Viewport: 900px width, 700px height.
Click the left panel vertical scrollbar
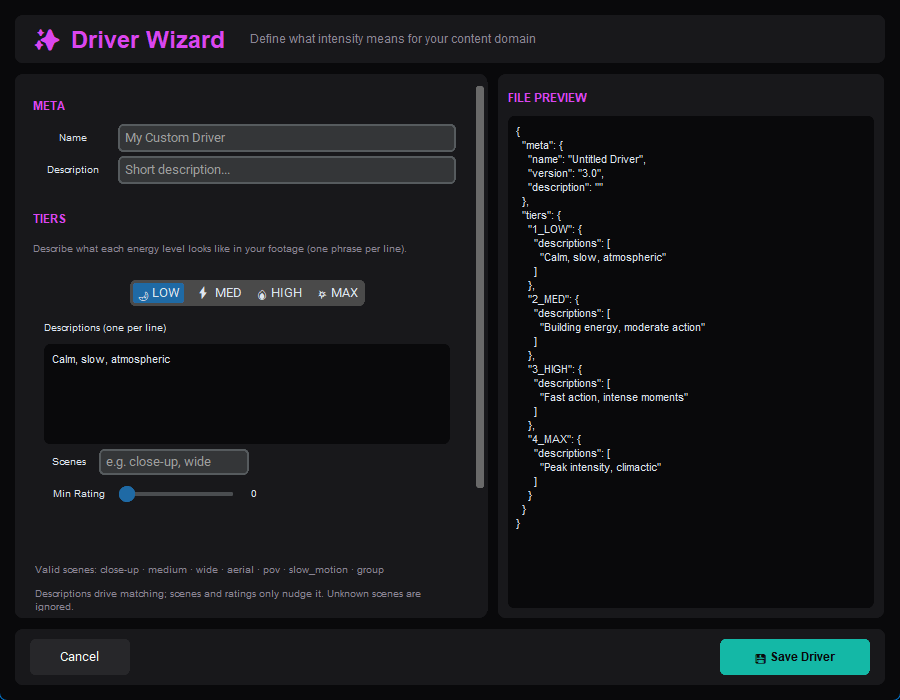click(x=480, y=287)
